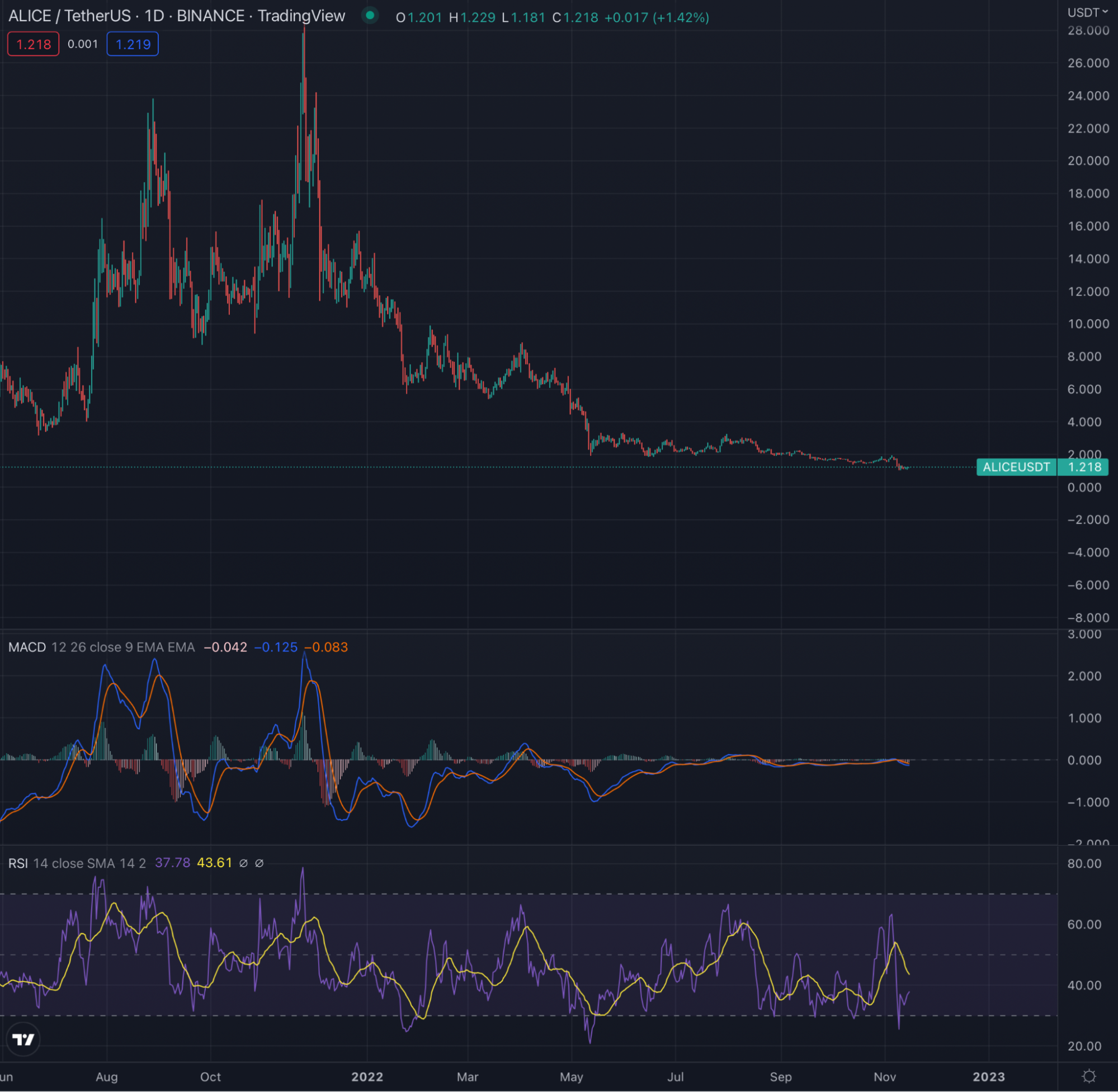Click the spread value 0.001
The width and height of the screenshot is (1118, 1092).
(x=83, y=44)
